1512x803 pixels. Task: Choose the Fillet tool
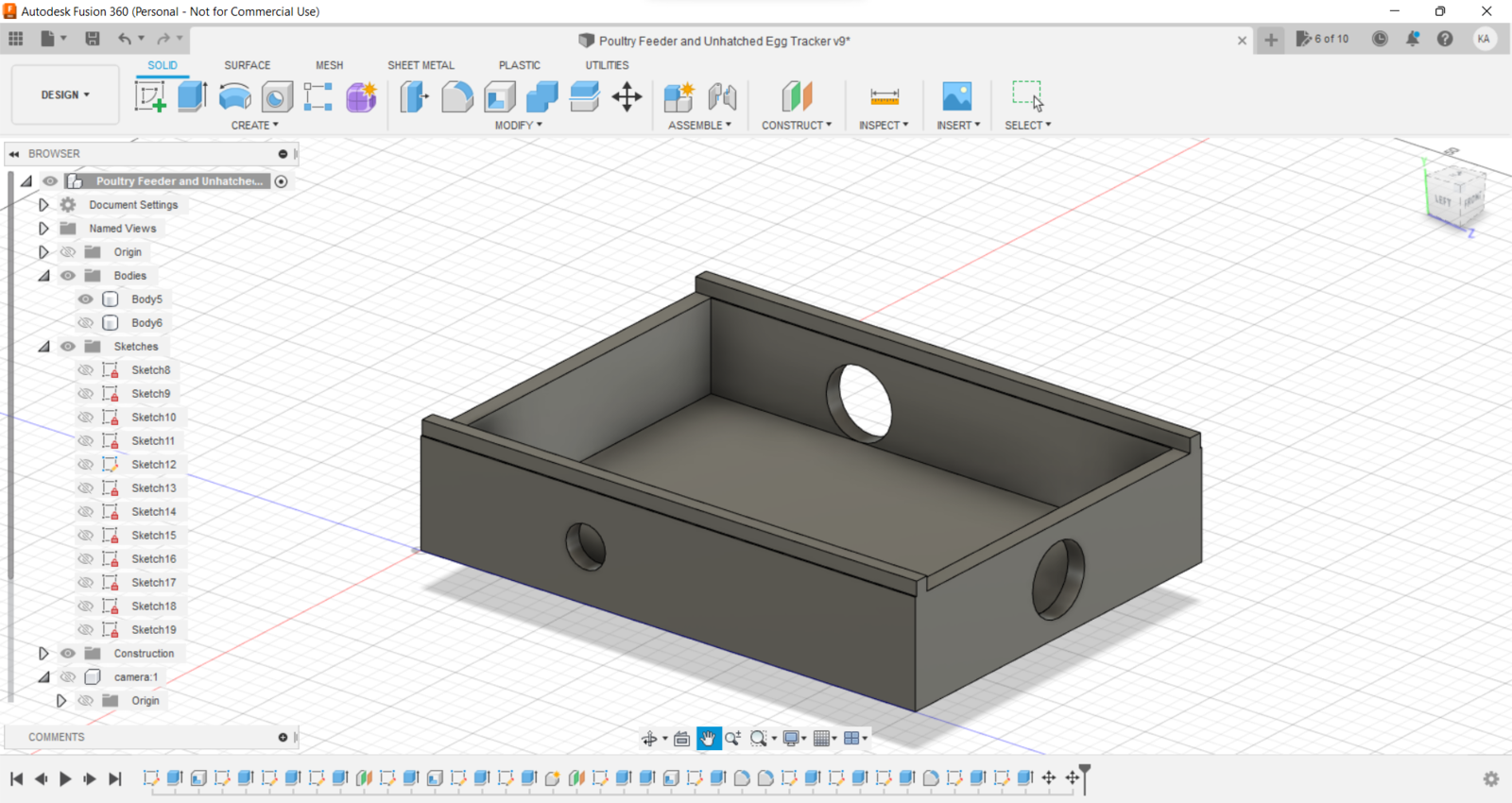tap(457, 96)
